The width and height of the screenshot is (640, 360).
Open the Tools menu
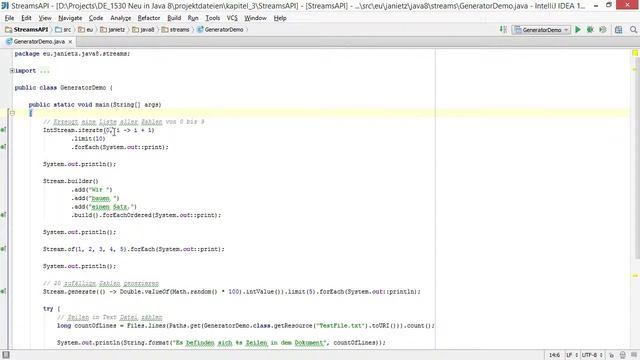coord(213,18)
